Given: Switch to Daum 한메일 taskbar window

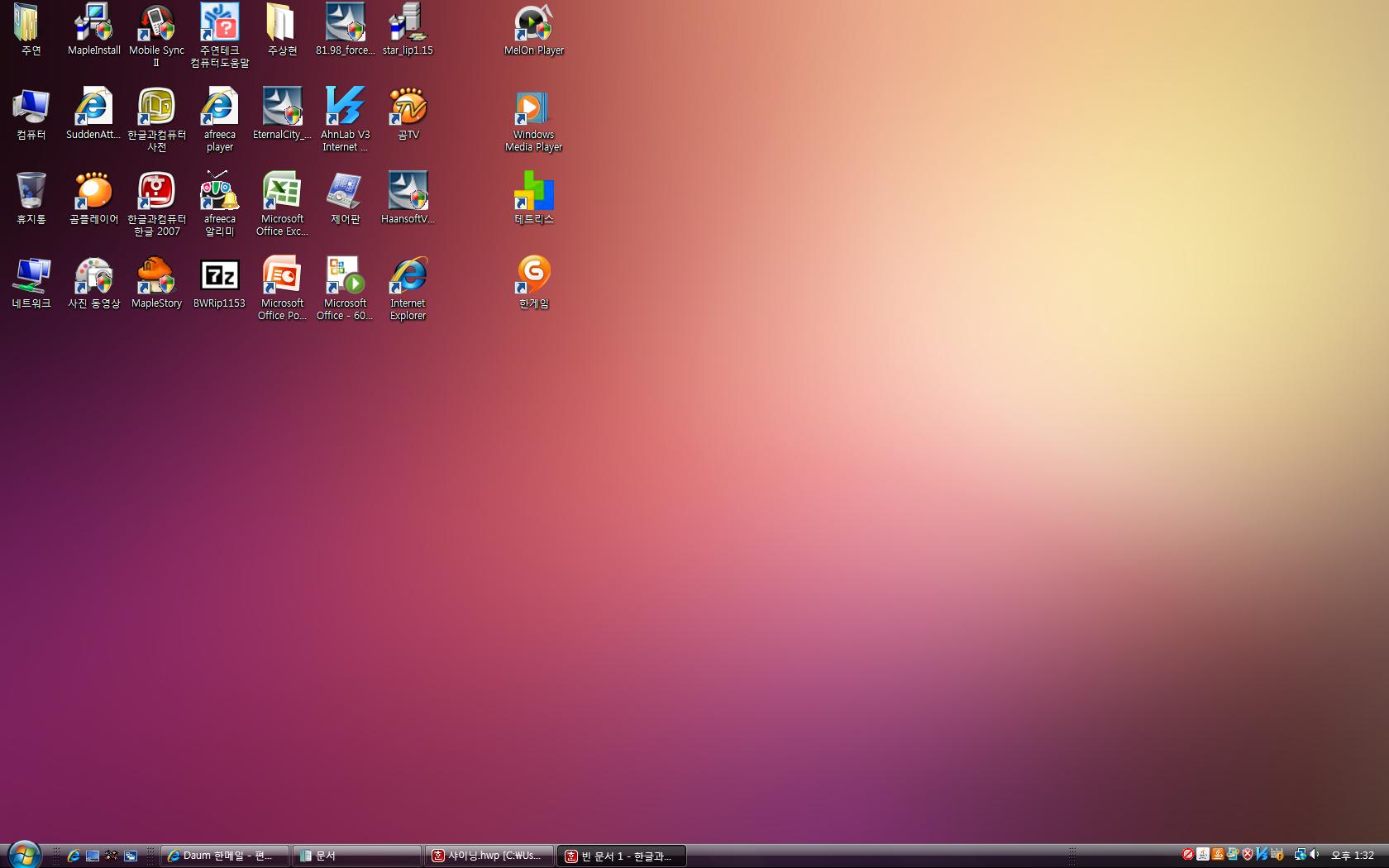Looking at the screenshot, I should (225, 856).
